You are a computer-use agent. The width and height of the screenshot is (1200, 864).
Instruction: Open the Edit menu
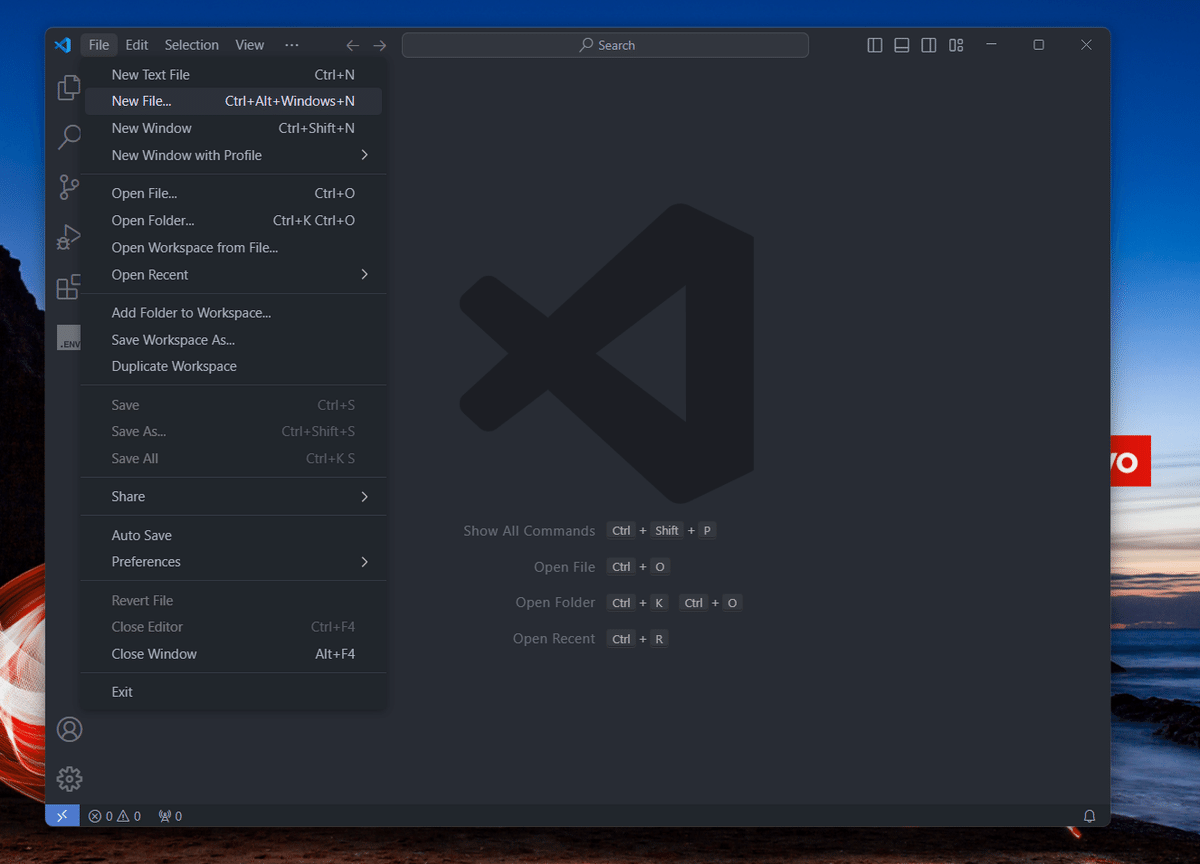pos(137,45)
